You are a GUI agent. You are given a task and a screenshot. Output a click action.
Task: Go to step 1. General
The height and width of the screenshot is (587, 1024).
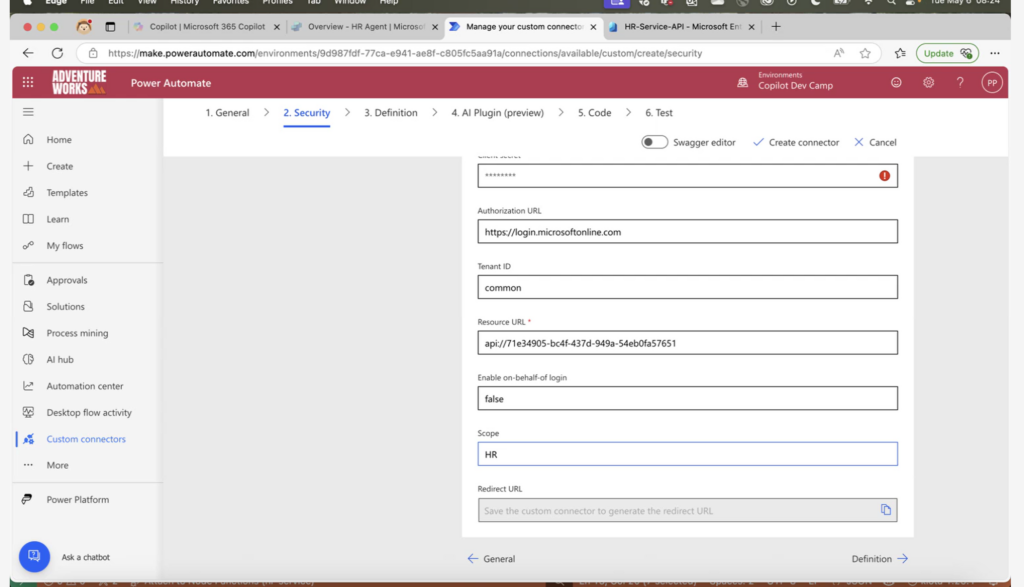[x=227, y=112]
